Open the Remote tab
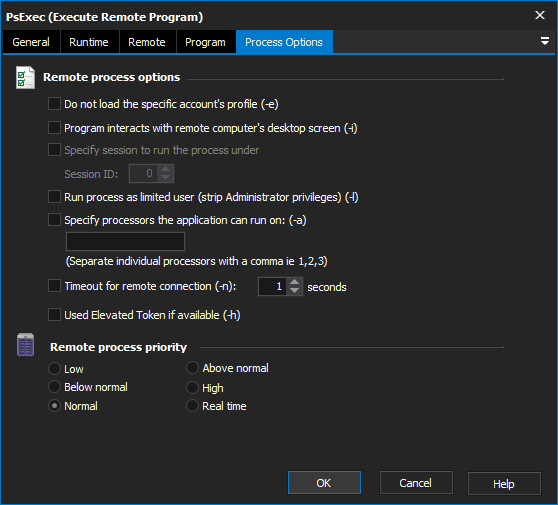This screenshot has height=505, width=558. pyautogui.click(x=147, y=42)
